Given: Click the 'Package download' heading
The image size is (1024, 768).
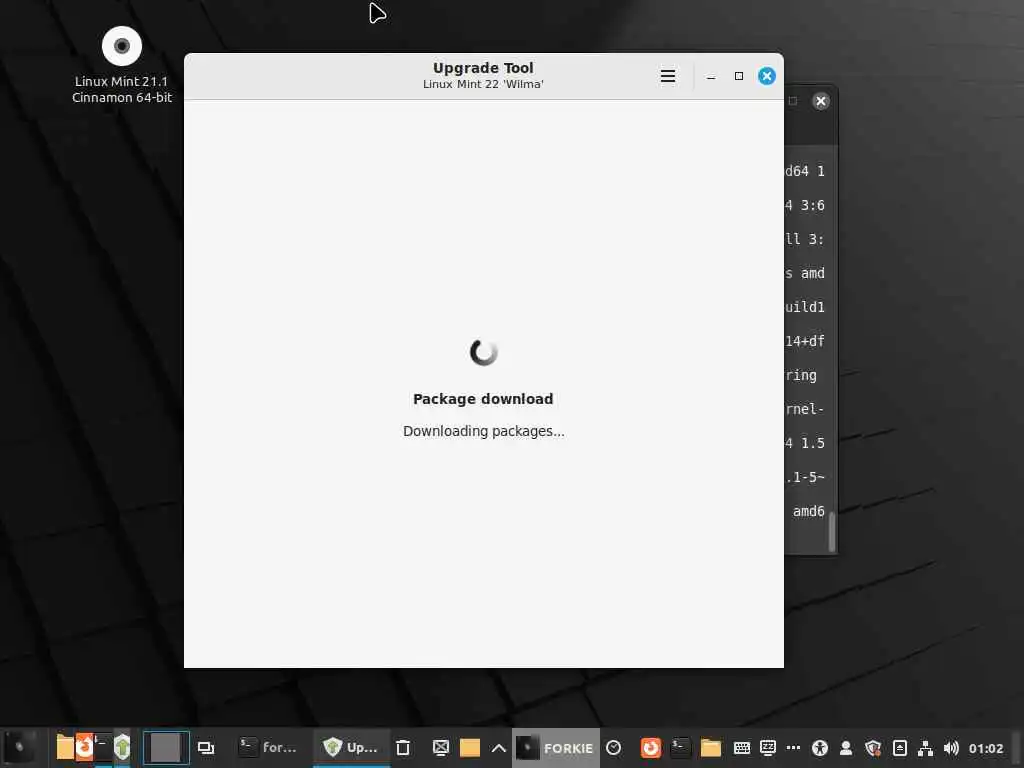Looking at the screenshot, I should click(483, 399).
